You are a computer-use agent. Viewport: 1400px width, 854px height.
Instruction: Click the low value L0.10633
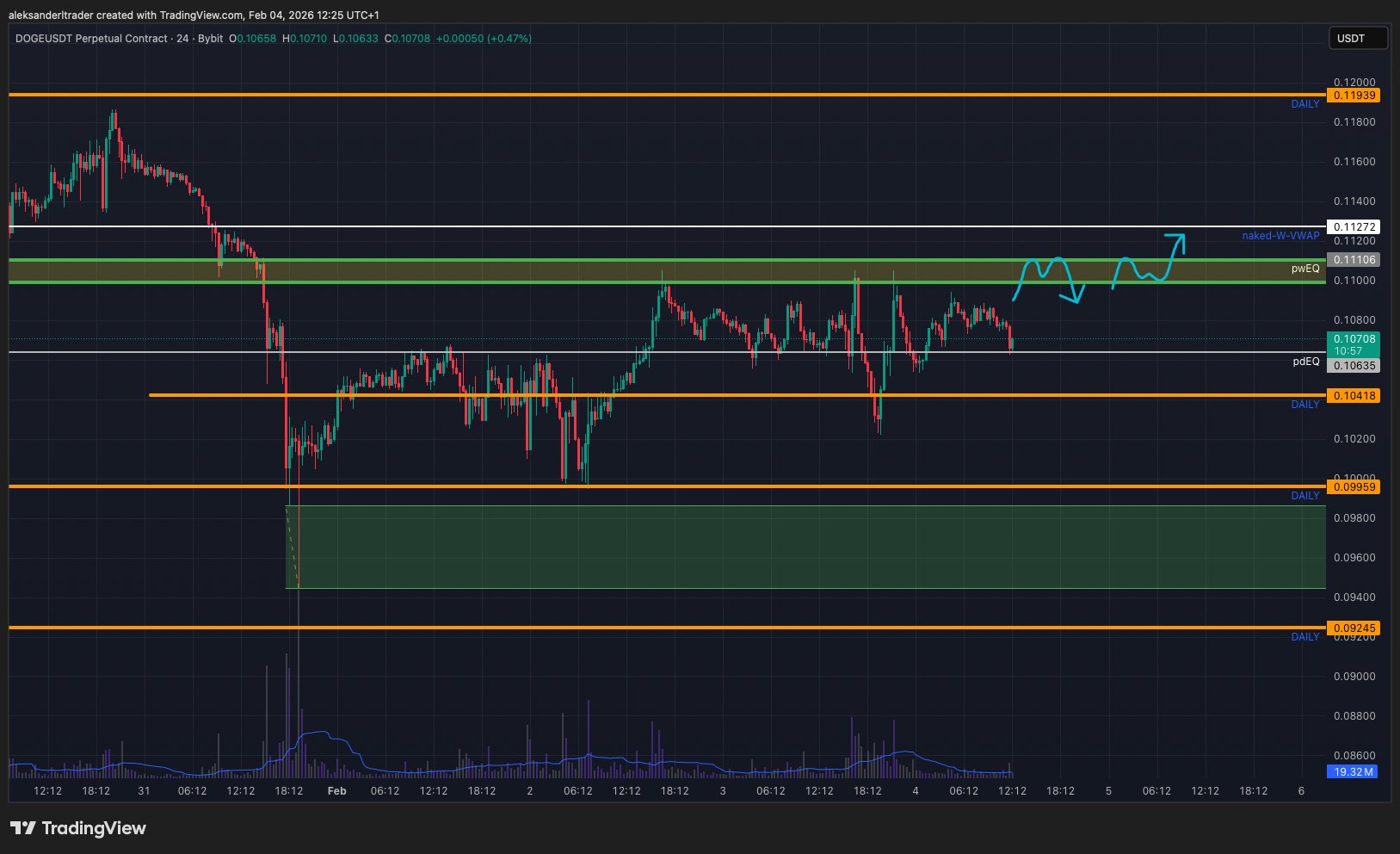pyautogui.click(x=355, y=39)
